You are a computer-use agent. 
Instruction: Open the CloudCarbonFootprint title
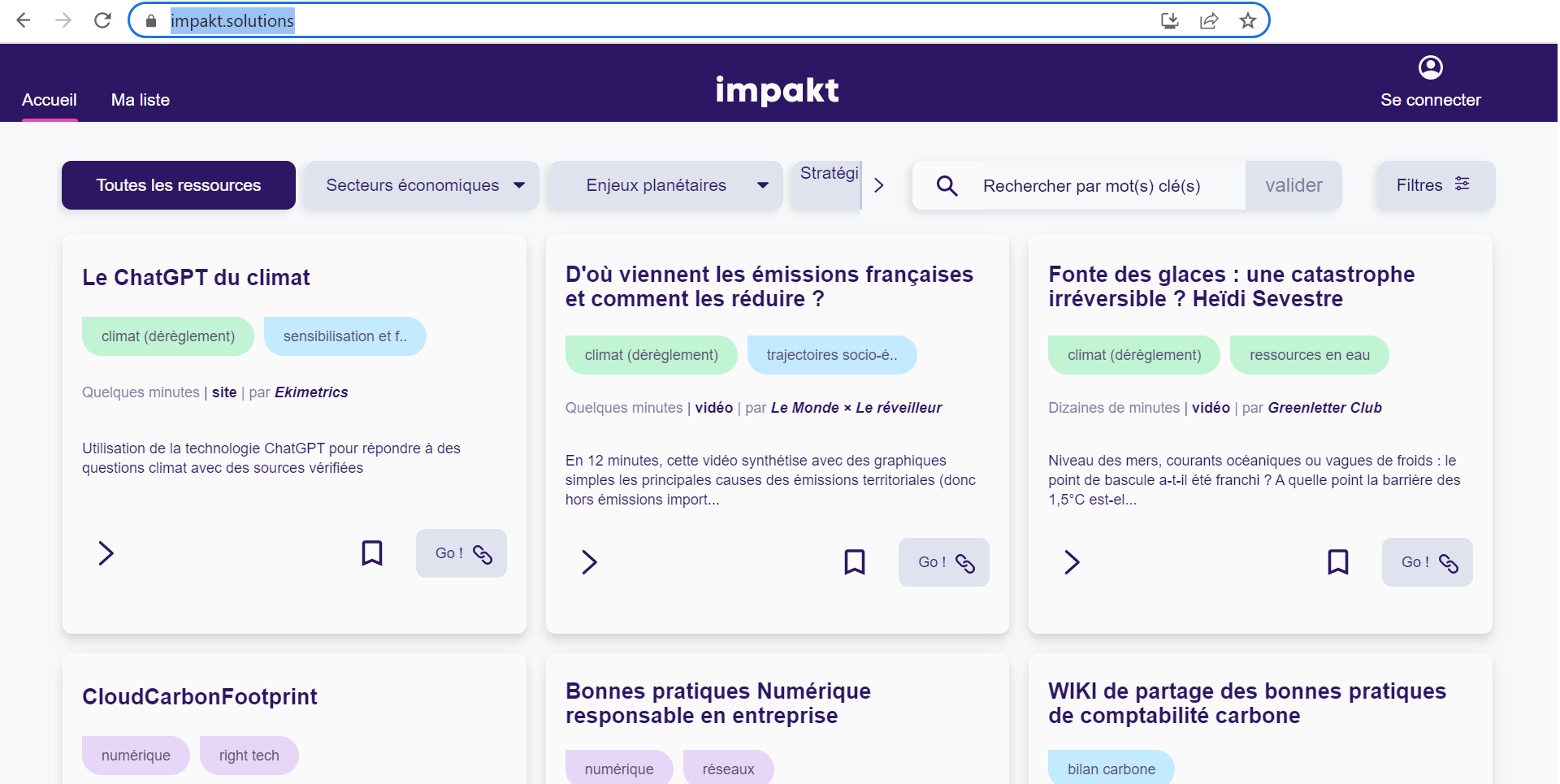coord(200,697)
